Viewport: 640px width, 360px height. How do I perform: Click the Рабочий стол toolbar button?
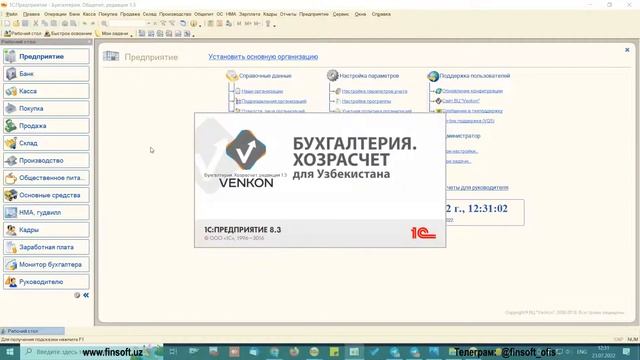[23, 33]
